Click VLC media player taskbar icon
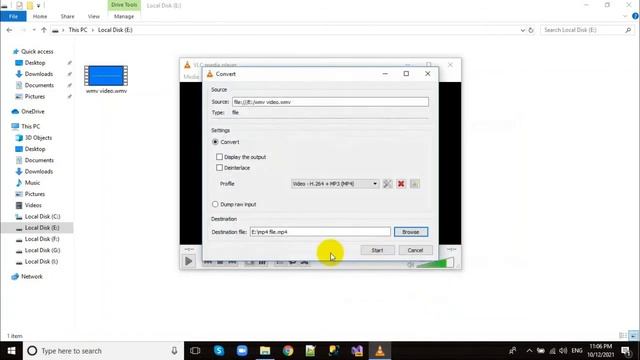The image size is (640, 360). [380, 351]
